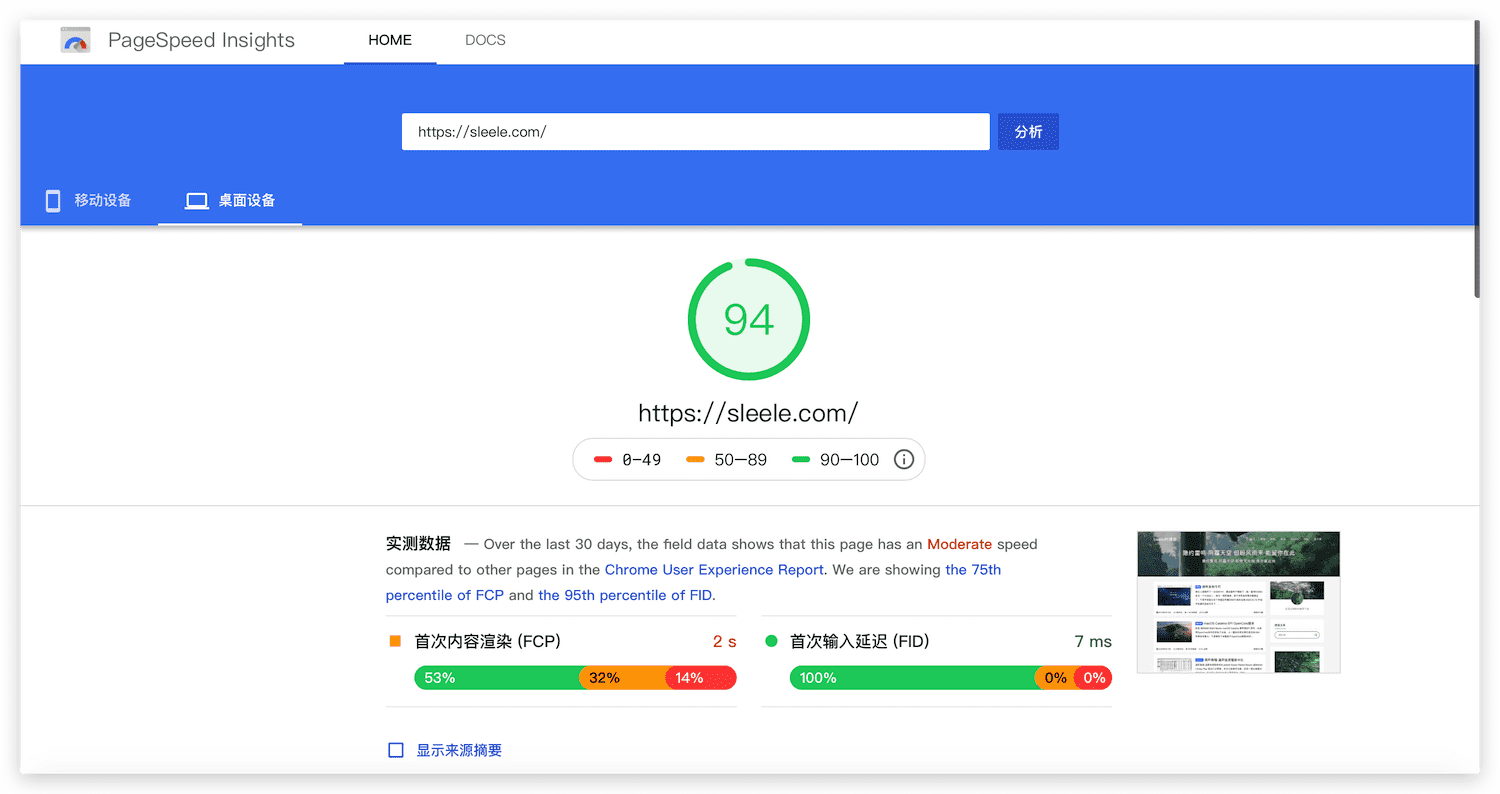This screenshot has height=794, width=1500.
Task: Click the 94 performance score gauge
Action: pos(749,320)
